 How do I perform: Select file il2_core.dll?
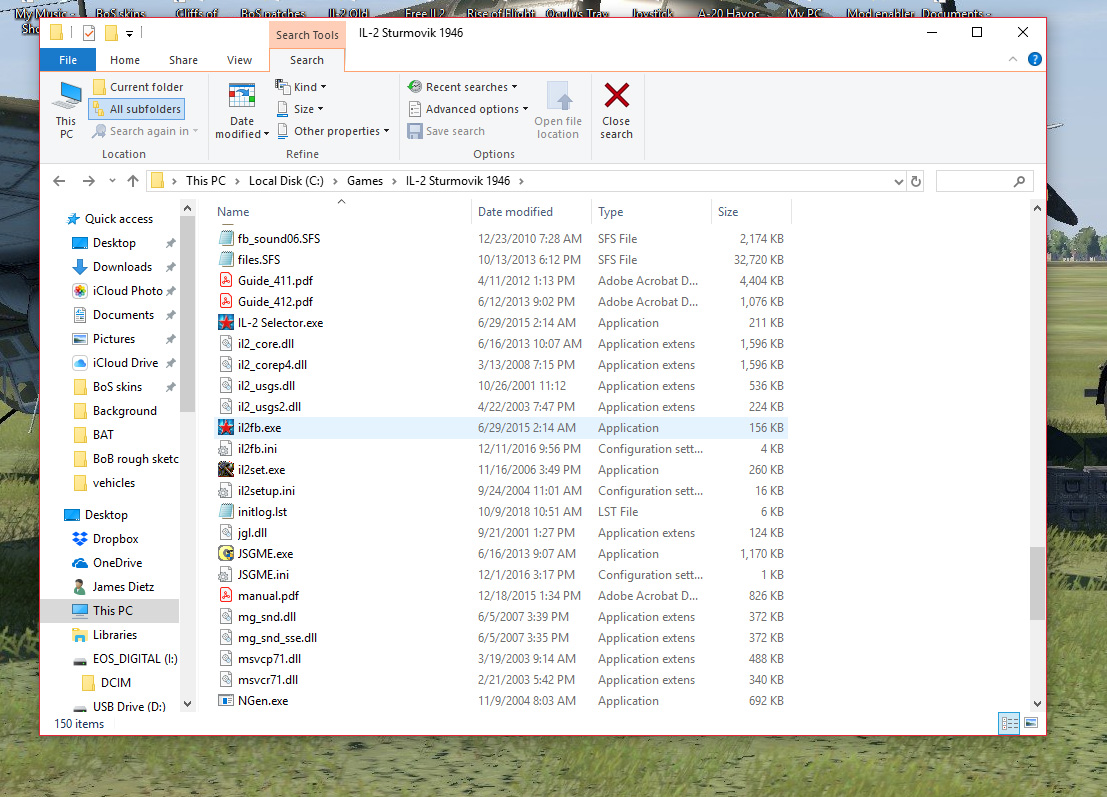(501, 344)
